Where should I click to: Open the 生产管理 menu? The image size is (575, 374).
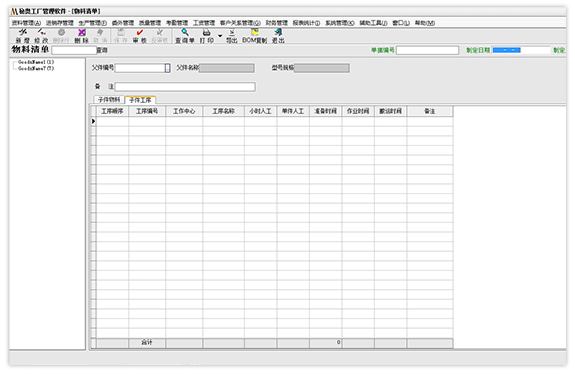pos(92,23)
